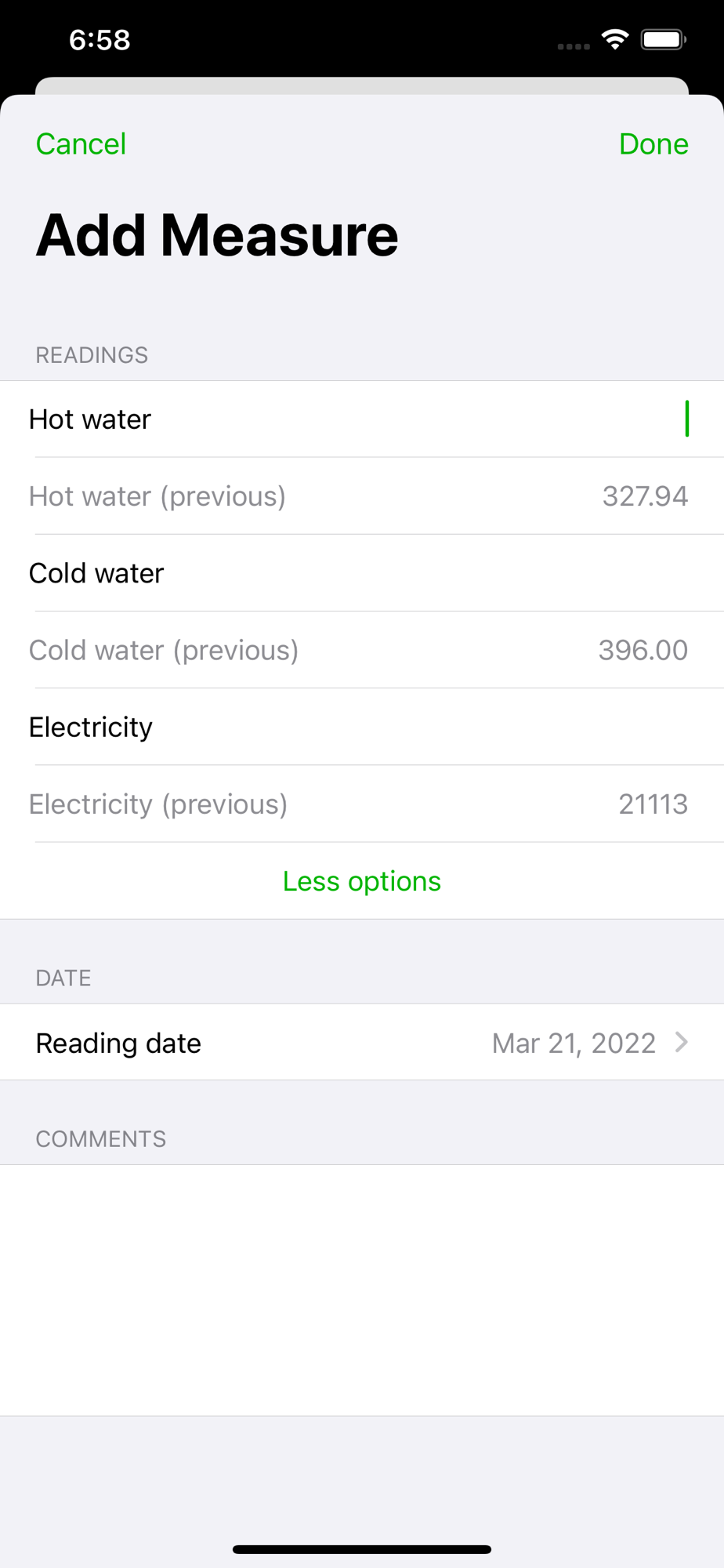Open the Reading date picker row
Image resolution: width=724 pixels, height=1568 pixels.
362,1042
